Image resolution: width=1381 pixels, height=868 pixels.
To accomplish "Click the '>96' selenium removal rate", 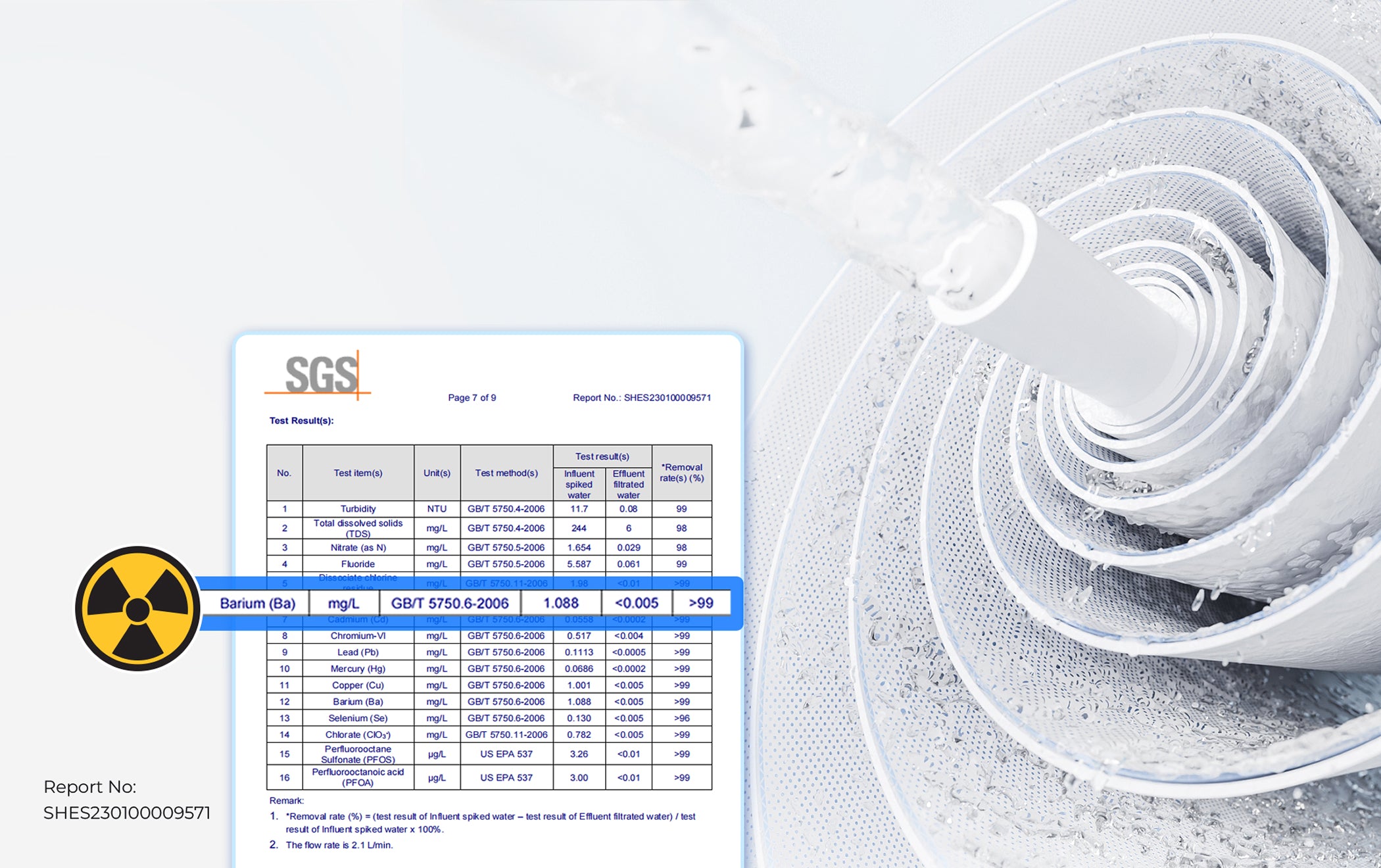I will click(681, 718).
